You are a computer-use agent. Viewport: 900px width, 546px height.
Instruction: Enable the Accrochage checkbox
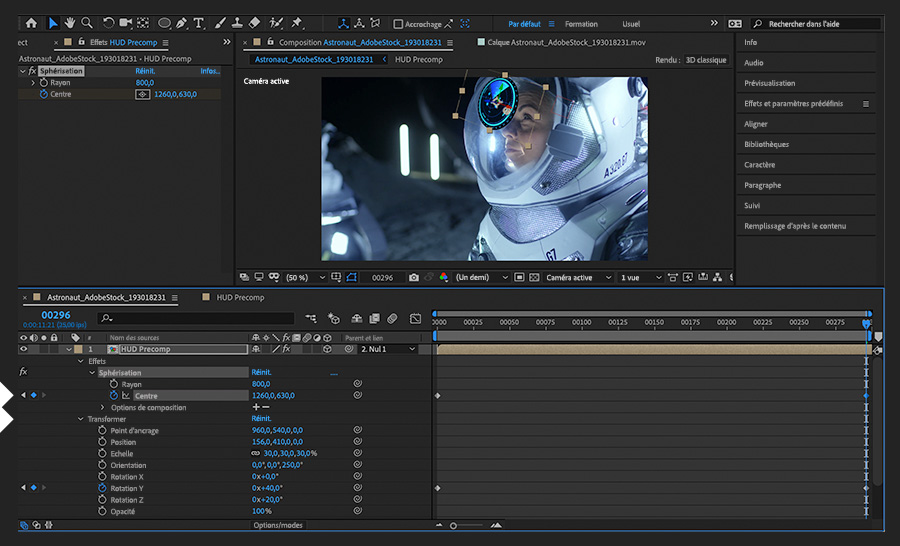(398, 24)
